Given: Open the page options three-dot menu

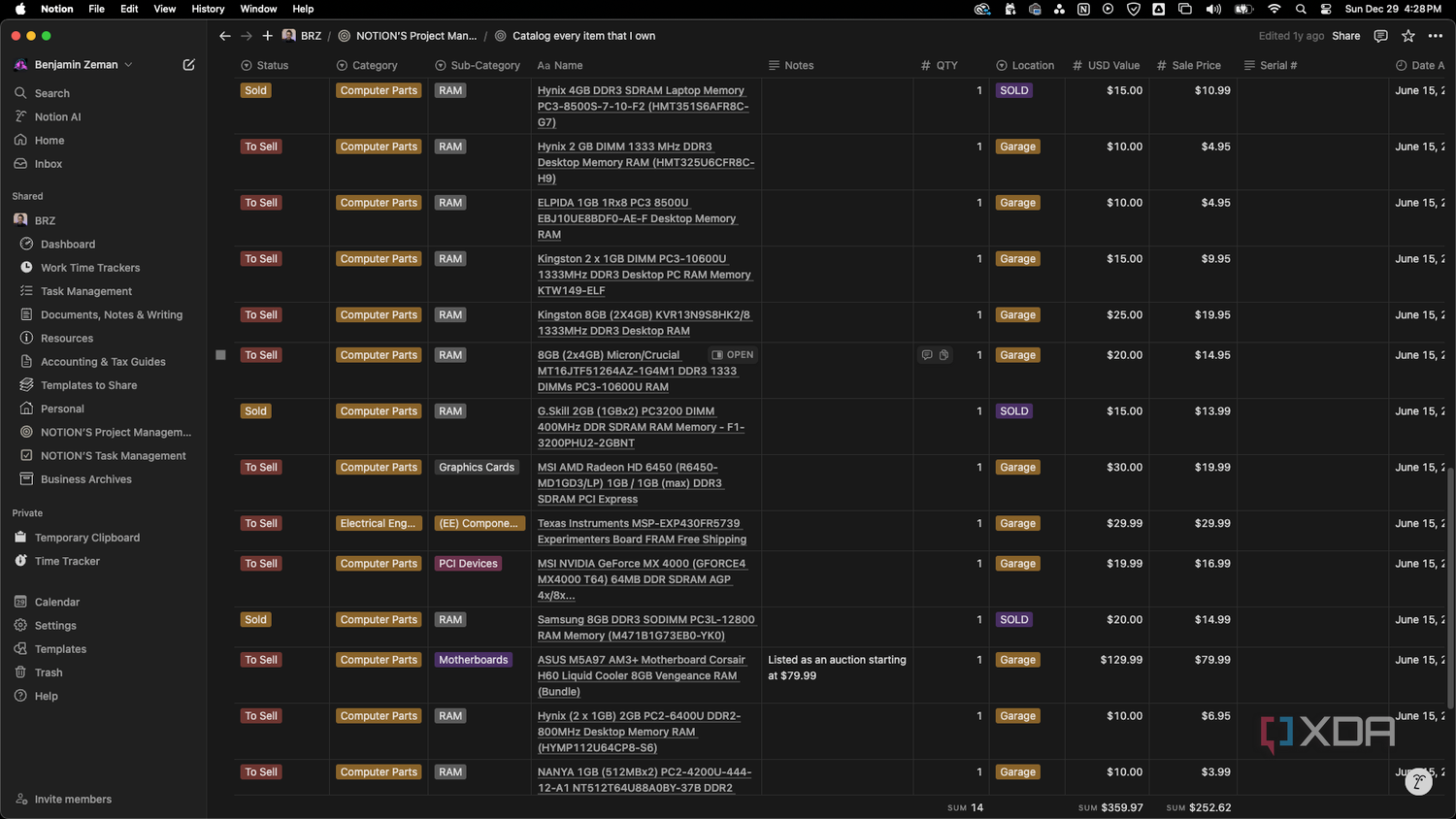Looking at the screenshot, I should tap(1436, 36).
